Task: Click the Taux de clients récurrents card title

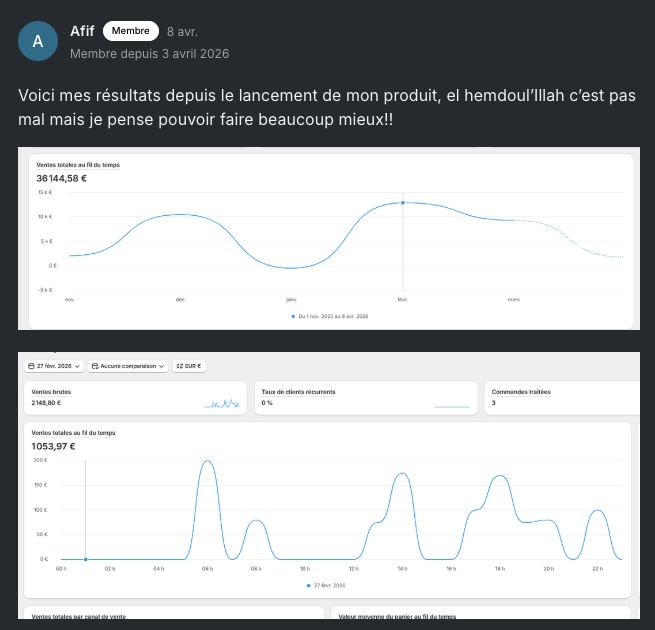Action: (298, 392)
